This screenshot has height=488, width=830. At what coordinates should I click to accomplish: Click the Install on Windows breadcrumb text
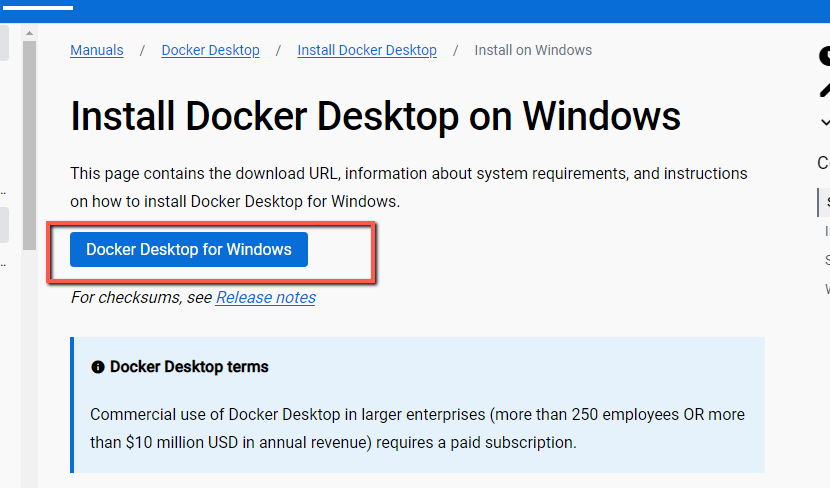pos(533,50)
